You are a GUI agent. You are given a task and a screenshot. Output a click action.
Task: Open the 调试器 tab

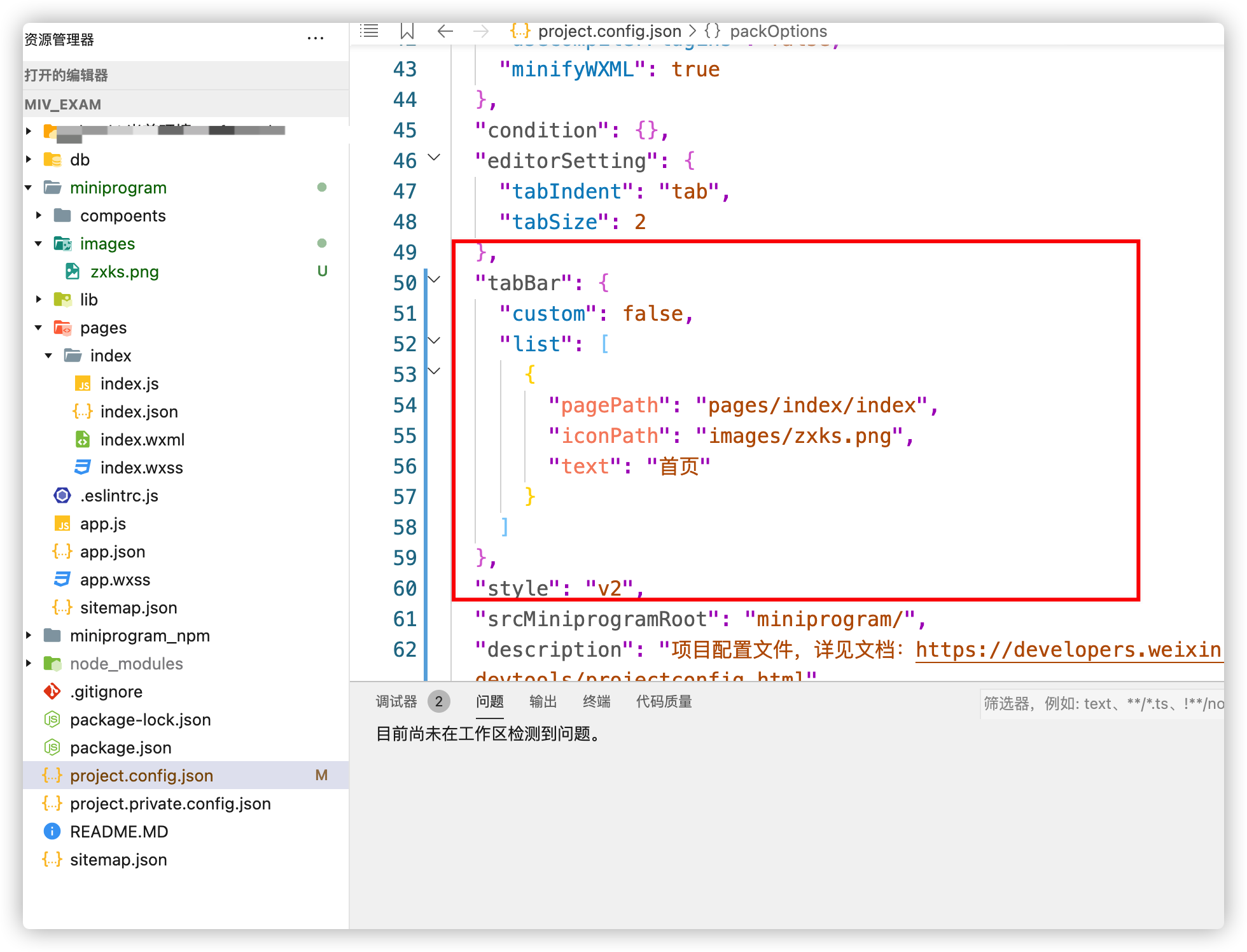tap(396, 701)
